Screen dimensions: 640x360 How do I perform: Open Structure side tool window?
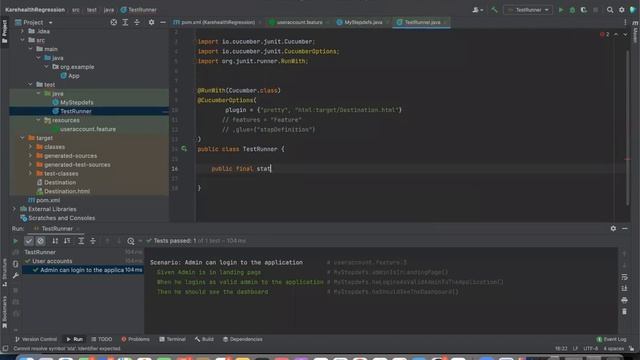coord(4,272)
